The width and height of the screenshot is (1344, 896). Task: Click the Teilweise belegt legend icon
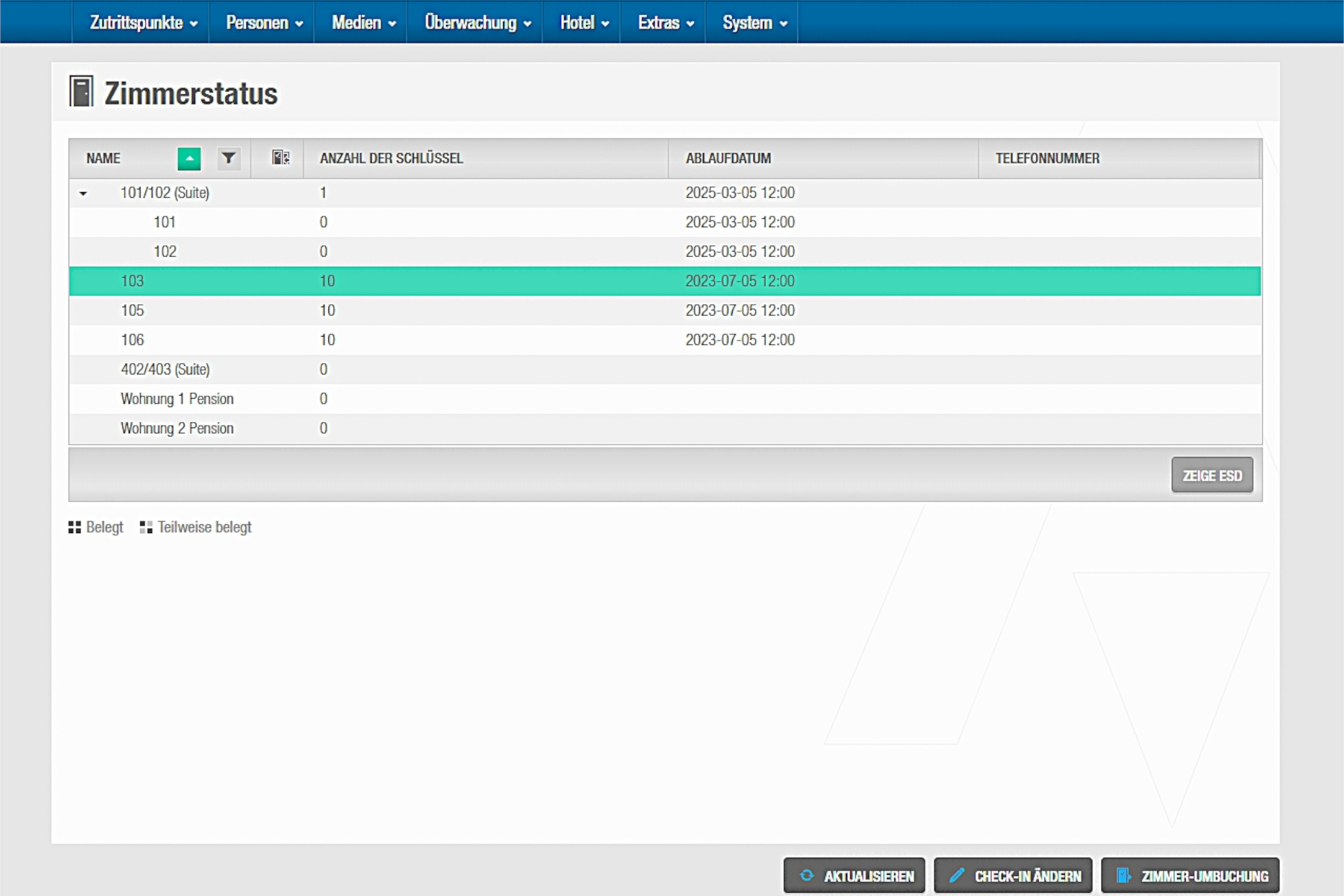click(146, 527)
